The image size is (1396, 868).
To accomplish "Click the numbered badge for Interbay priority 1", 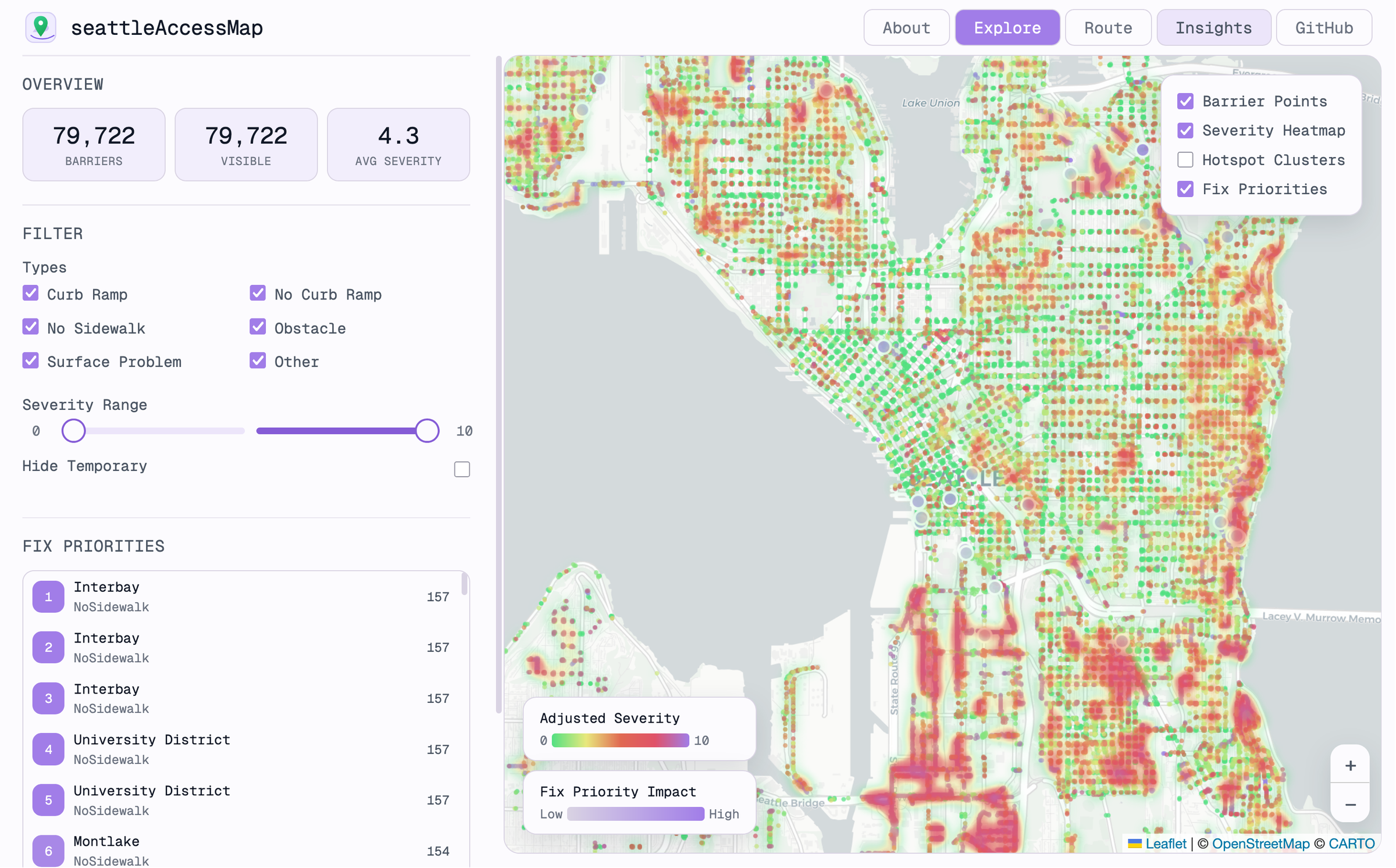I will pos(48,596).
